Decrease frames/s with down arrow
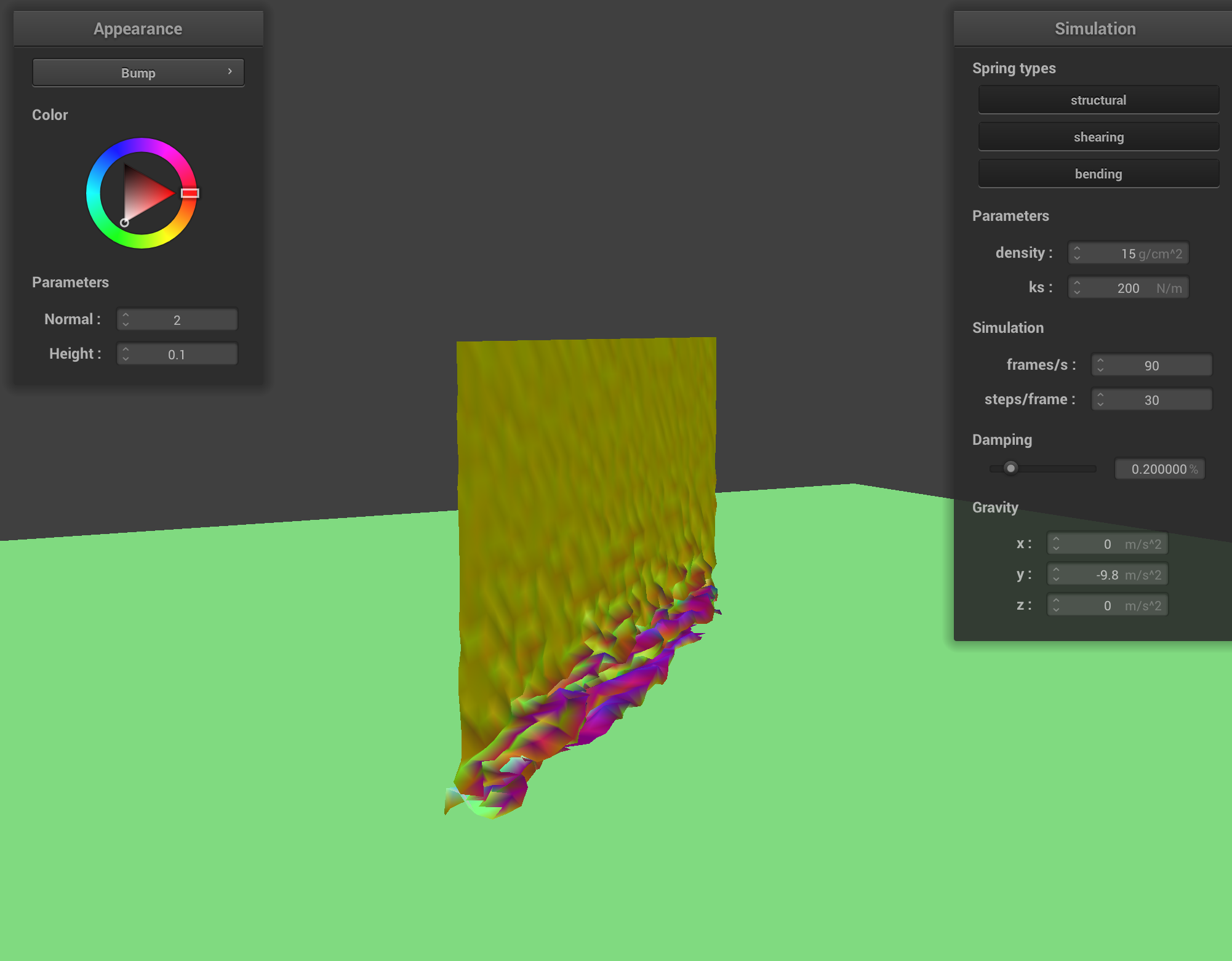 pyautogui.click(x=1100, y=370)
